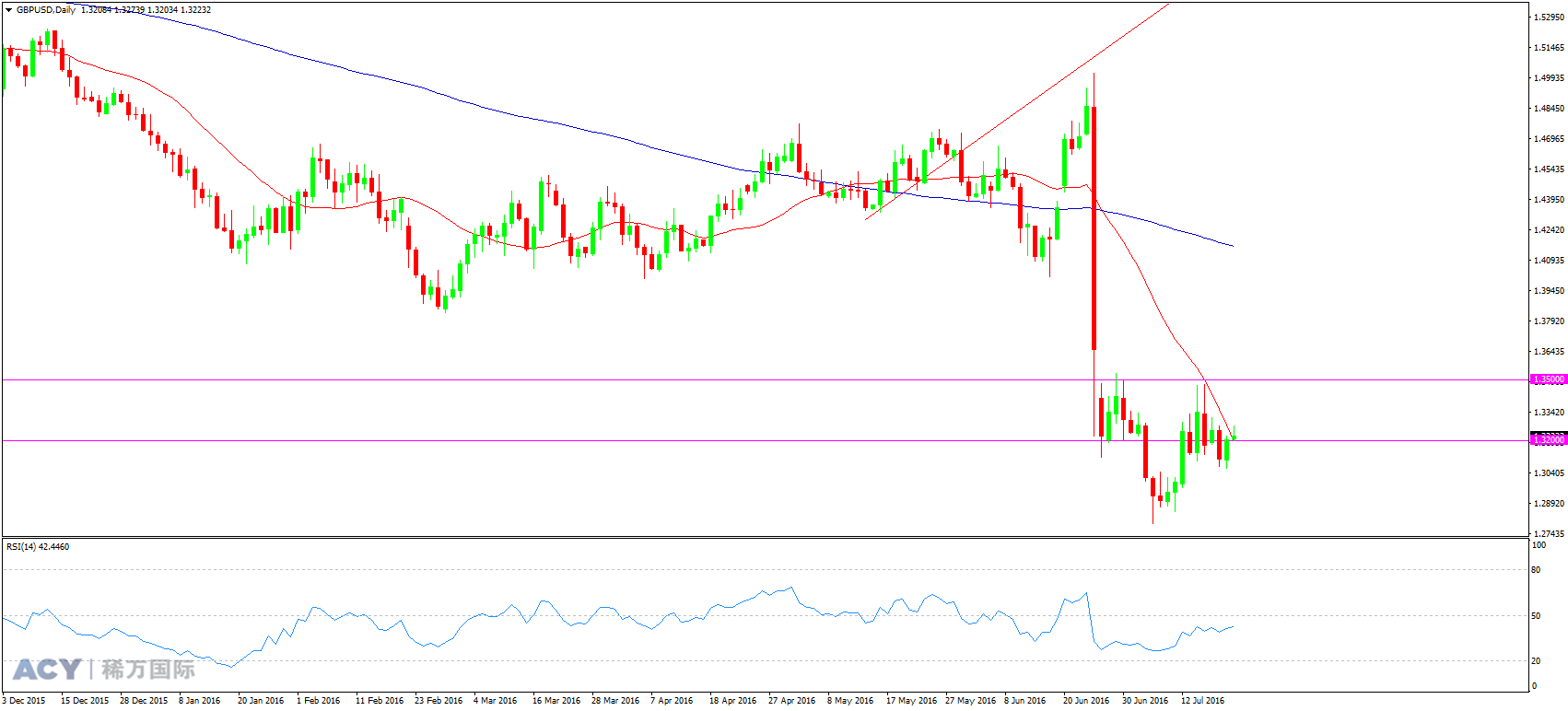Click the 4 Mar 2016 date label
The height and width of the screenshot is (711, 1568).
[x=496, y=701]
